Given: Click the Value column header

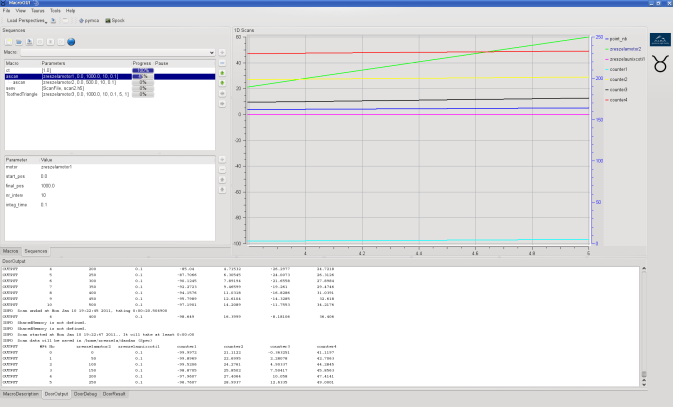Looking at the screenshot, I should (127, 160).
